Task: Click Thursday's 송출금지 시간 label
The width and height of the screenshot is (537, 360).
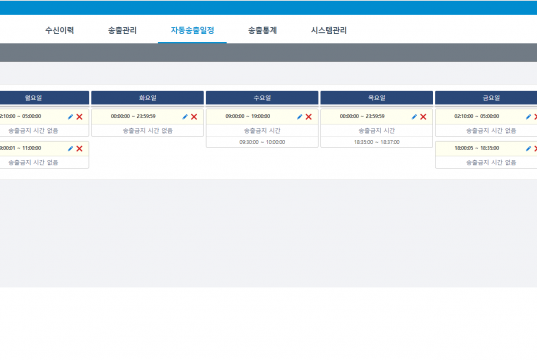Action: 377,131
